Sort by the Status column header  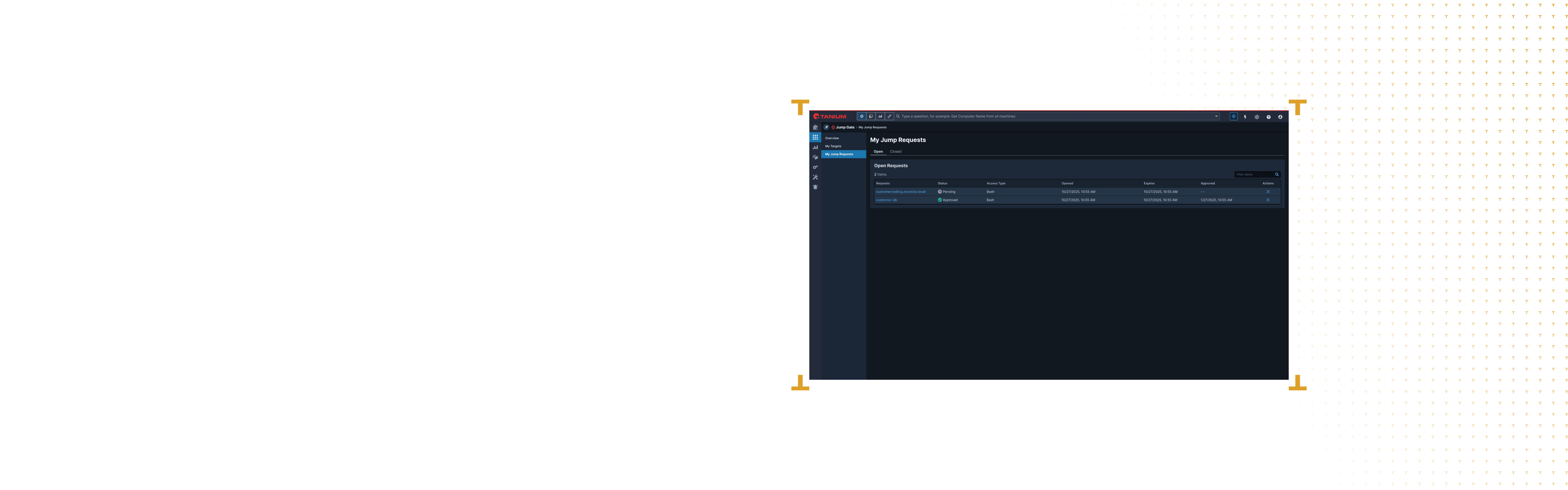942,183
